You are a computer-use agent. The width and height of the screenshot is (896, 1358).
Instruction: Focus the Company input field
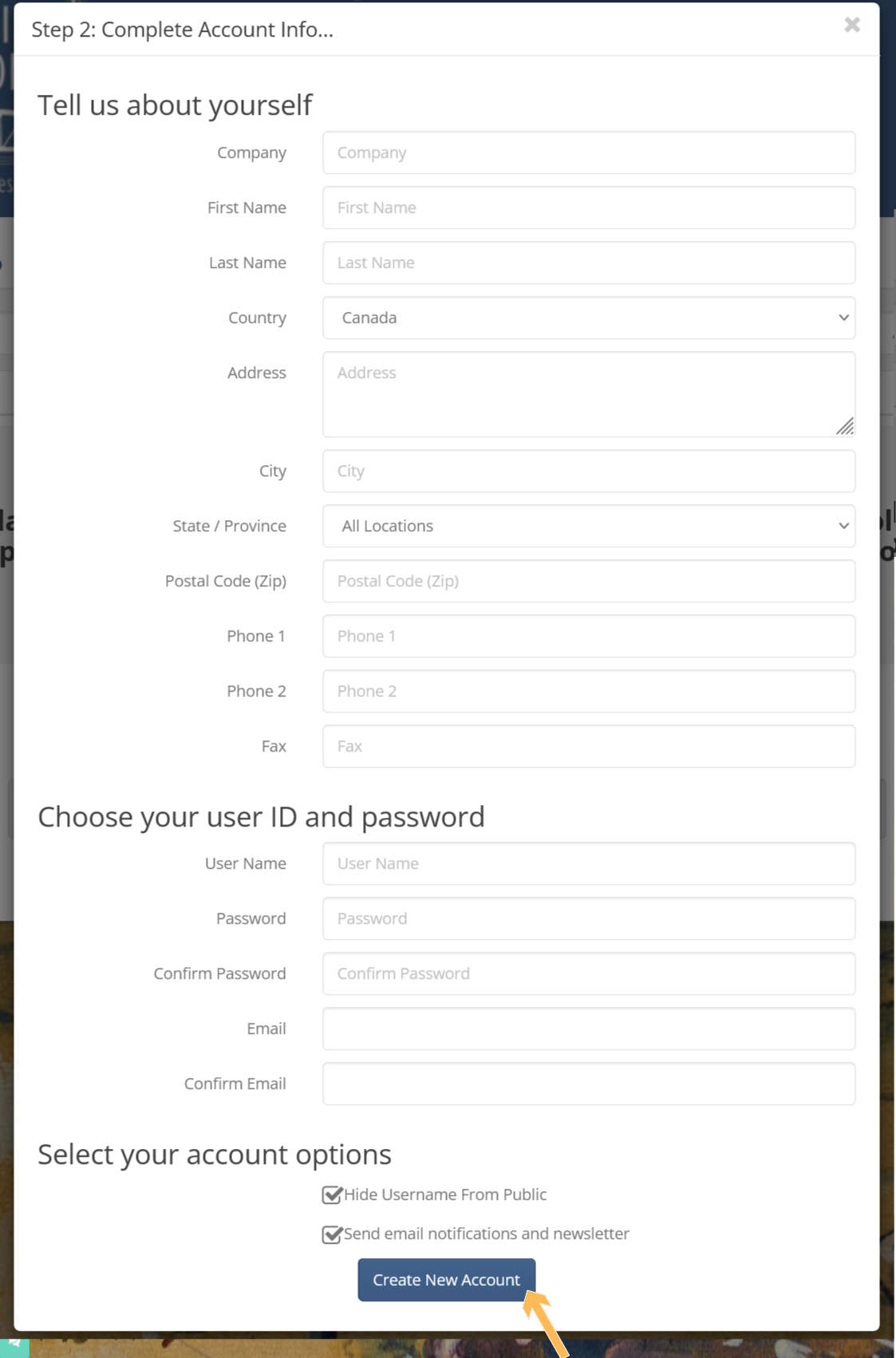click(x=589, y=152)
